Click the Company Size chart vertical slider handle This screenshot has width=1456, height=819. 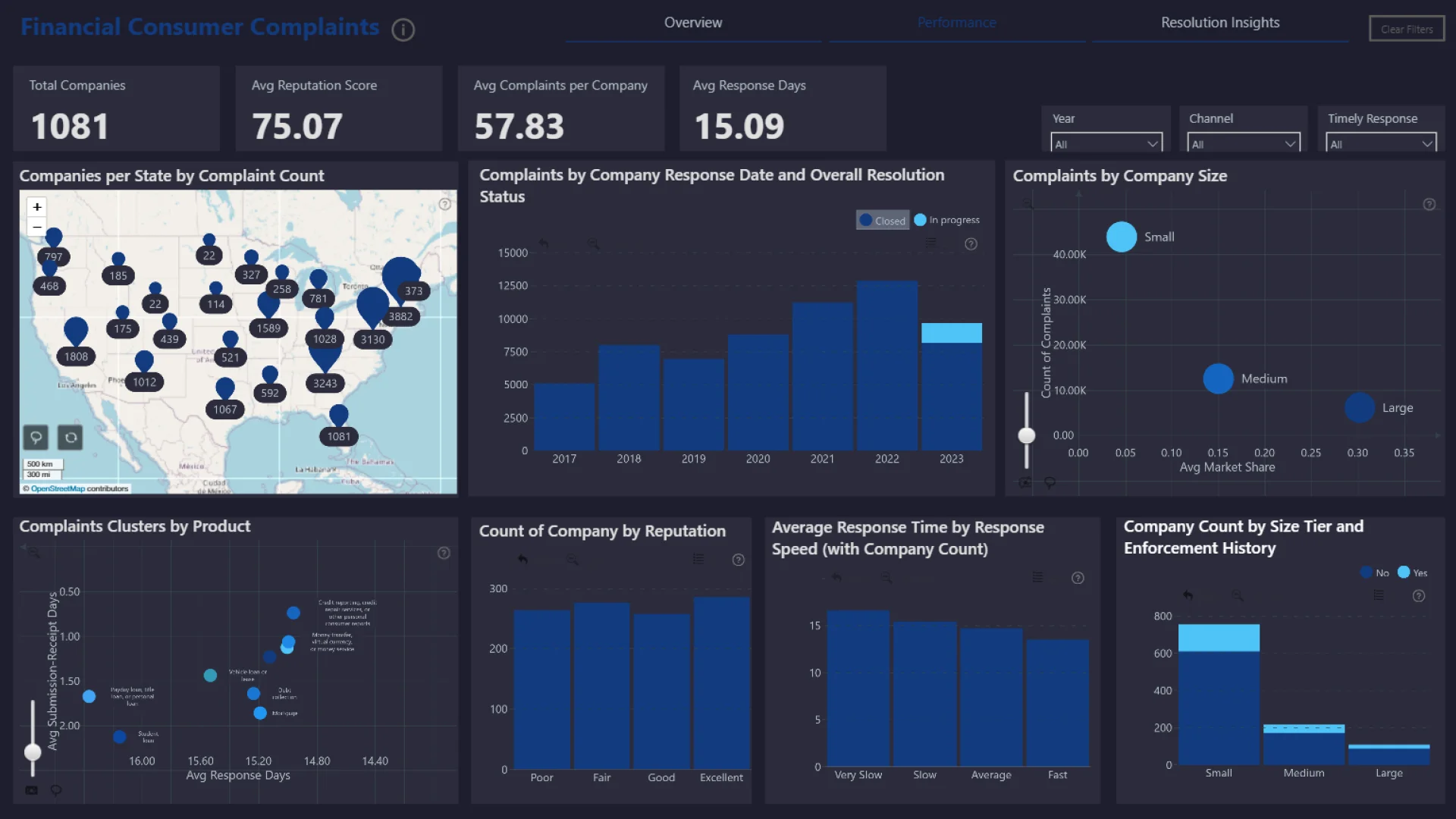tap(1027, 435)
